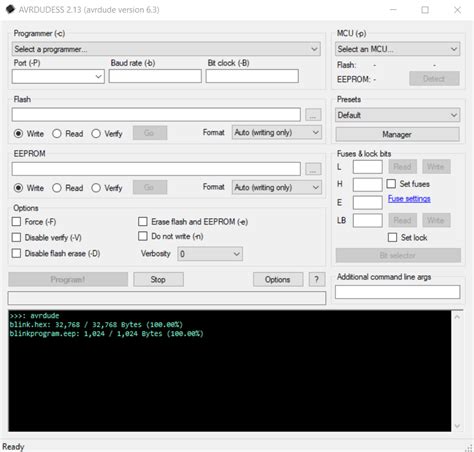Open the Flash Format dropdown

point(277,133)
